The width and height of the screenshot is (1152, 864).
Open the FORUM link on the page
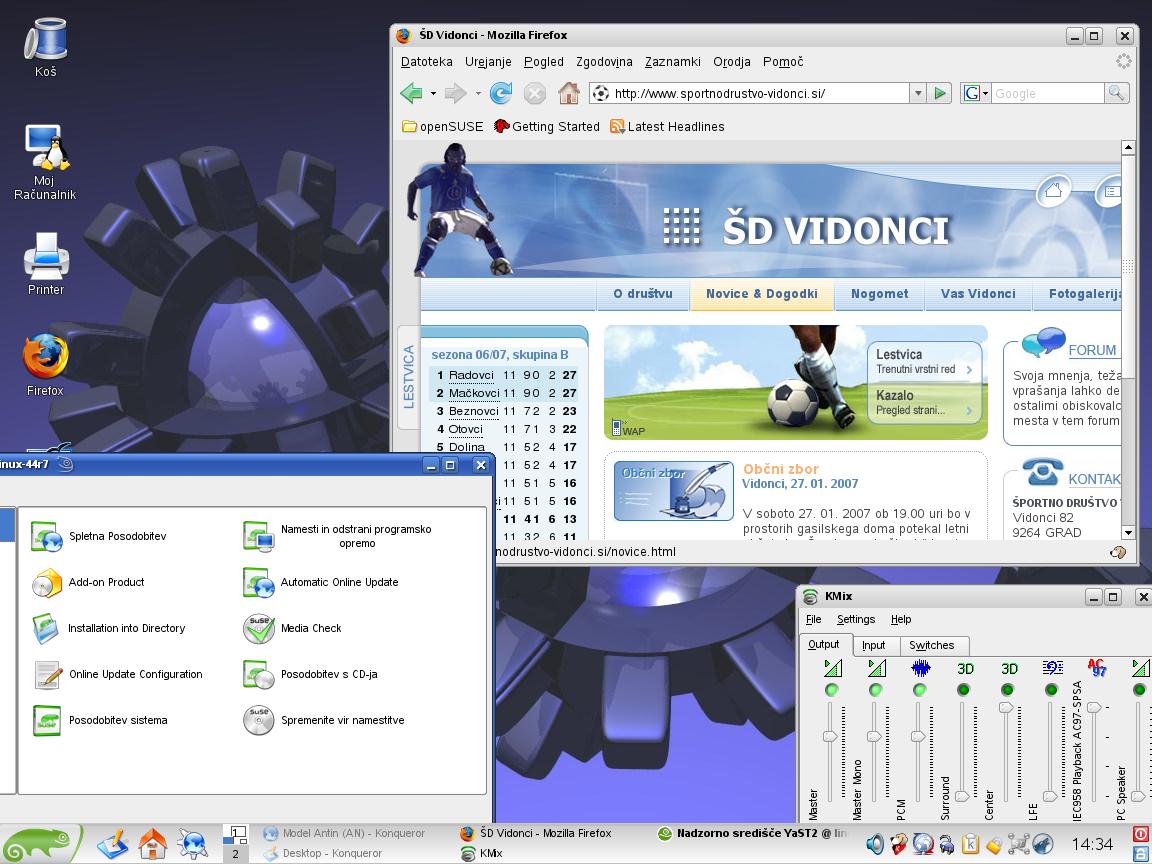click(x=1092, y=350)
